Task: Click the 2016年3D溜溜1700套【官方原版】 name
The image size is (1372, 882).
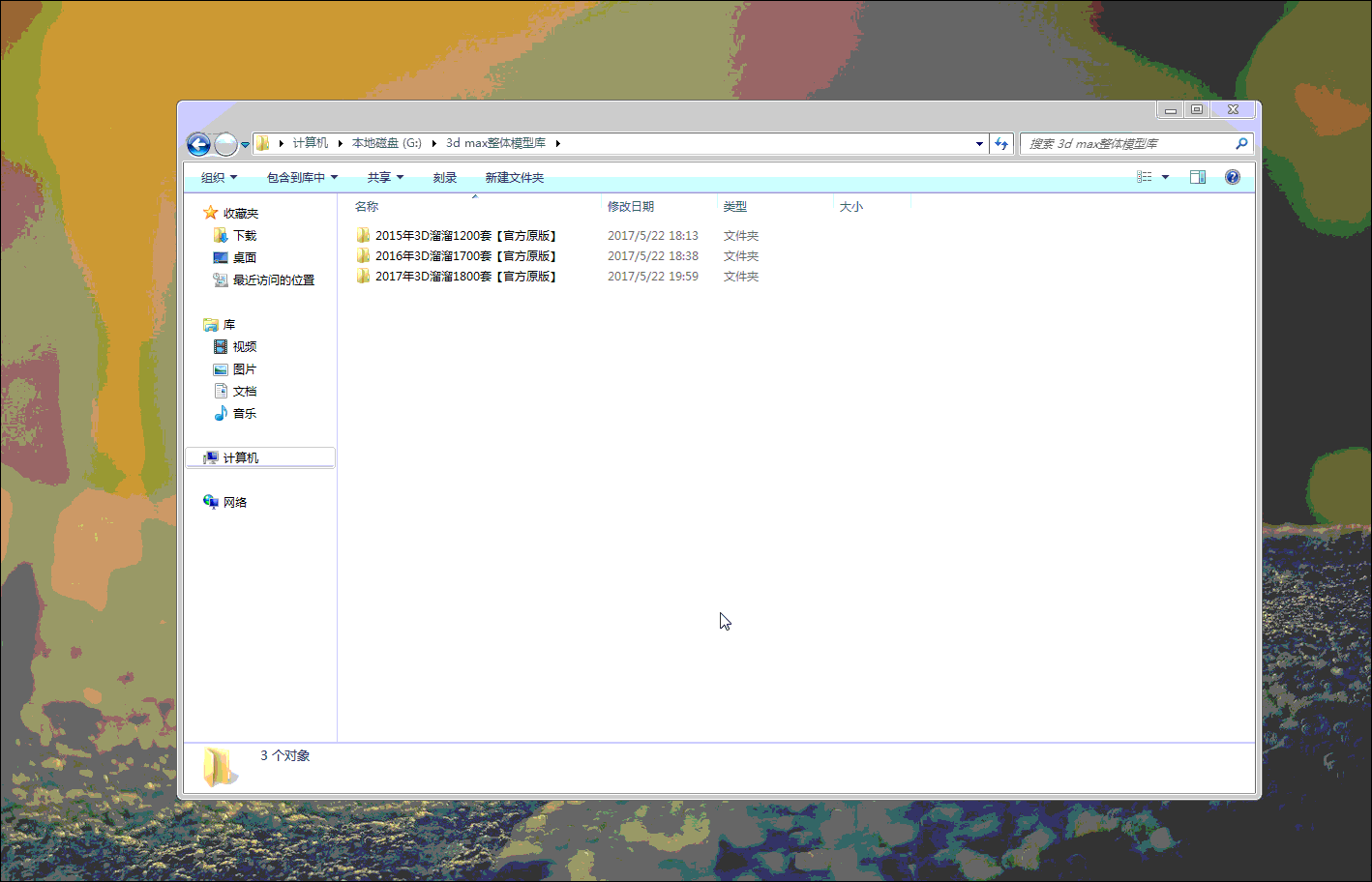Action: [x=467, y=256]
